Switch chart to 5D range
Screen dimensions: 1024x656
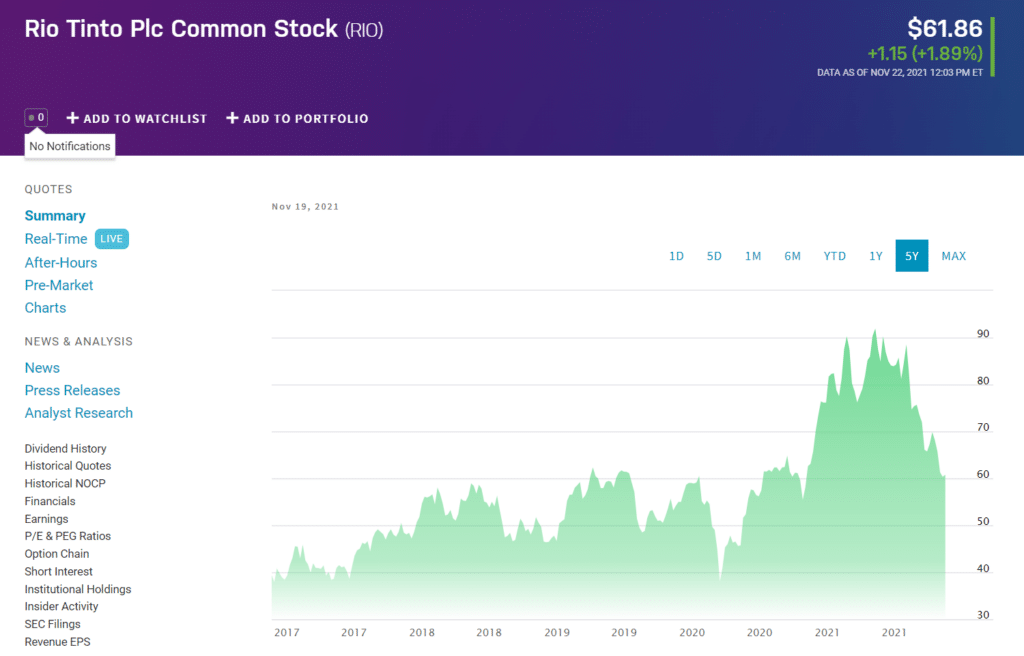[714, 256]
